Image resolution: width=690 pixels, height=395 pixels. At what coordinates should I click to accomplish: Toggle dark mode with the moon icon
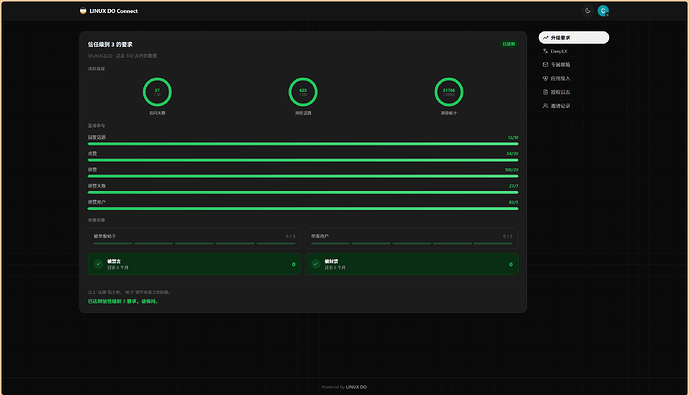pyautogui.click(x=587, y=11)
